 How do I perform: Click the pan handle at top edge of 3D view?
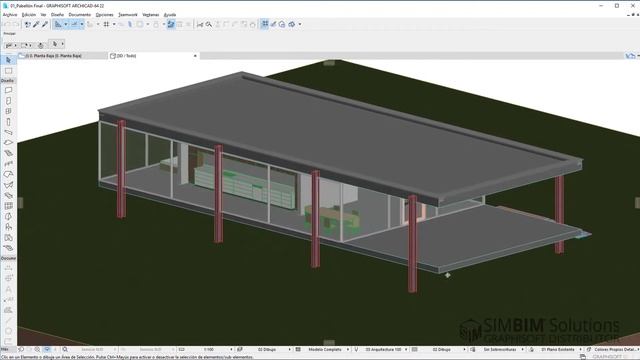[x=329, y=63]
